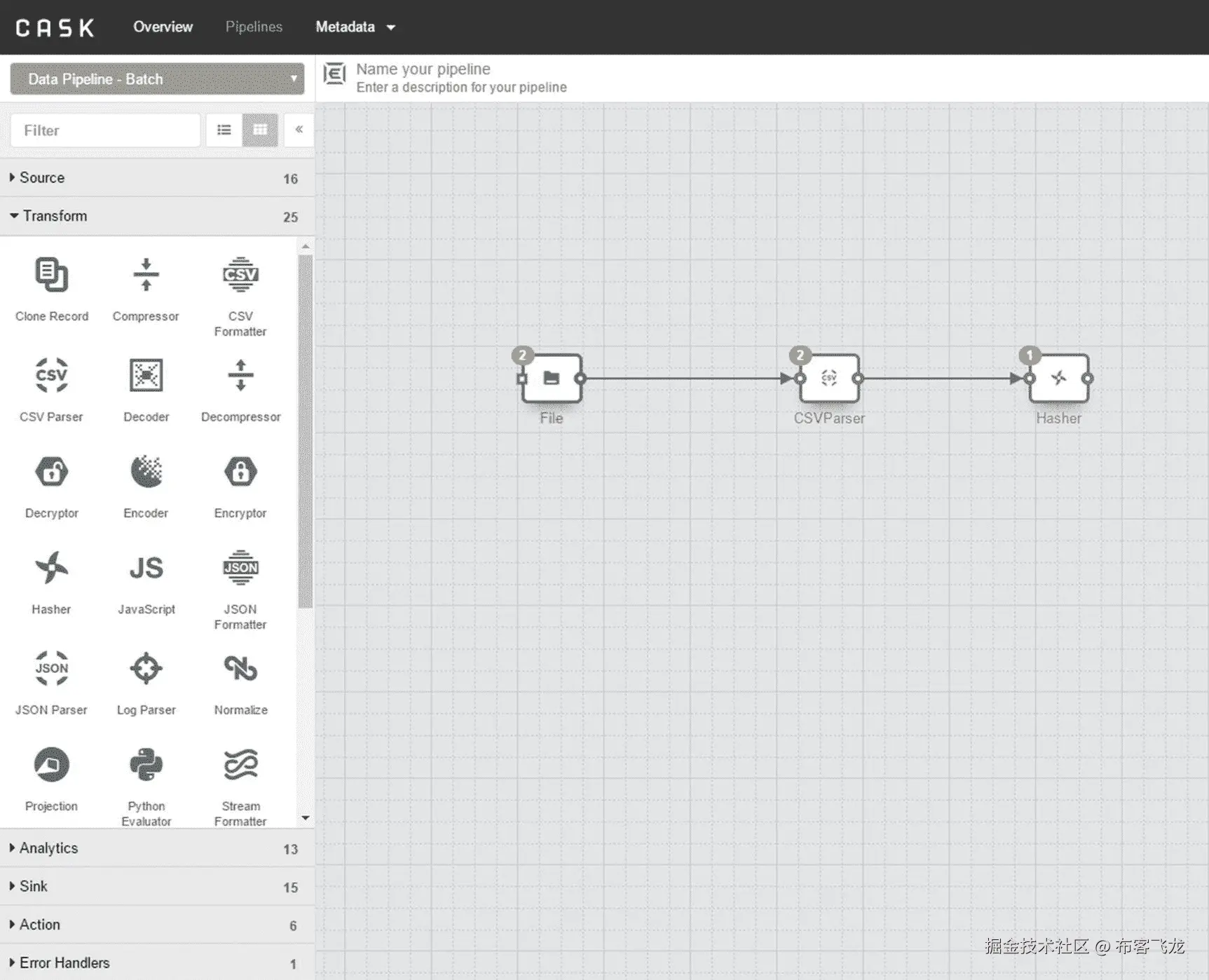This screenshot has width=1209, height=980.
Task: Click the pipeline metadata icon beside the name
Action: tap(334, 74)
